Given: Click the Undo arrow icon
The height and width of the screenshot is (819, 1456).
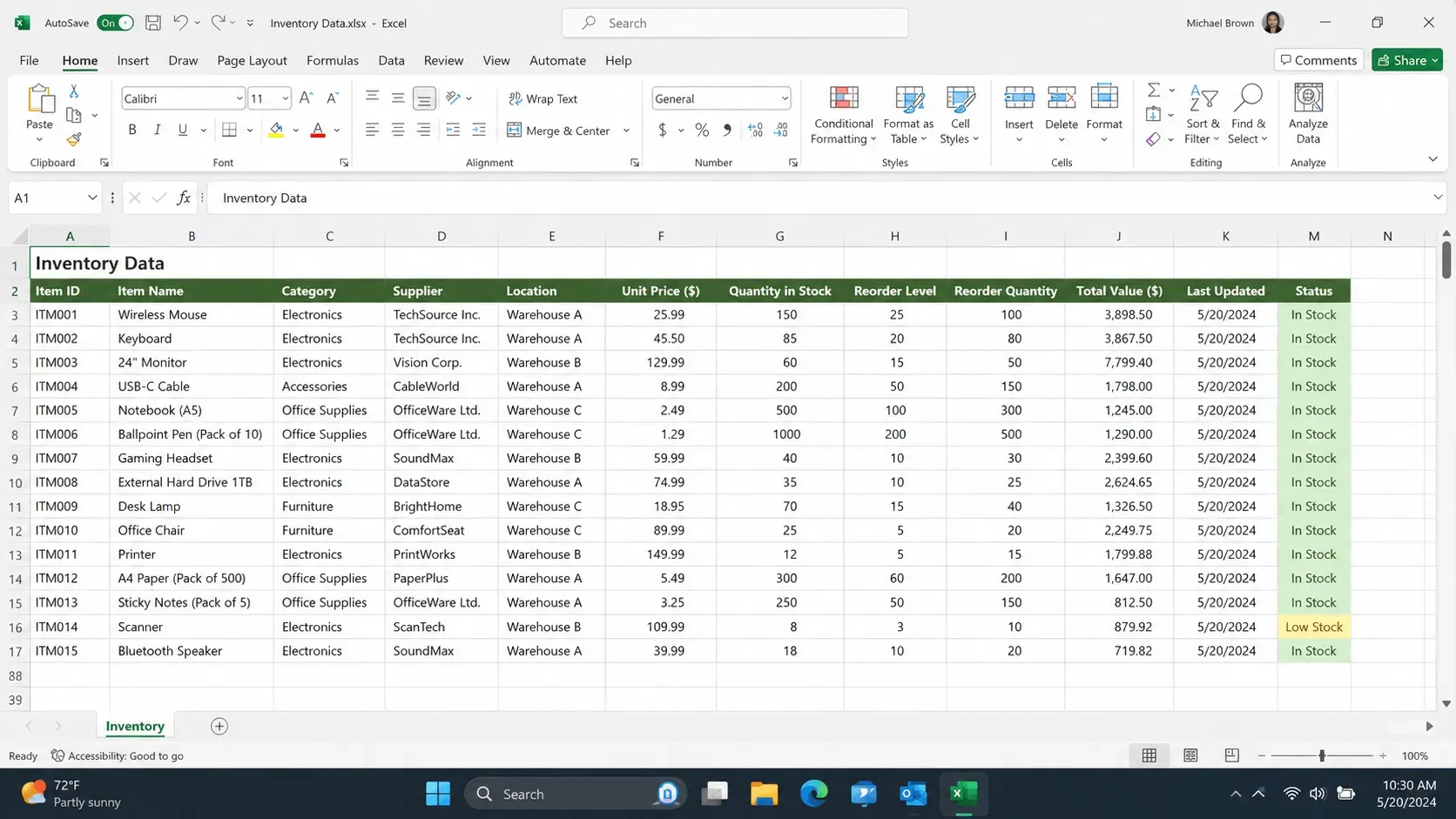Looking at the screenshot, I should pyautogui.click(x=180, y=23).
